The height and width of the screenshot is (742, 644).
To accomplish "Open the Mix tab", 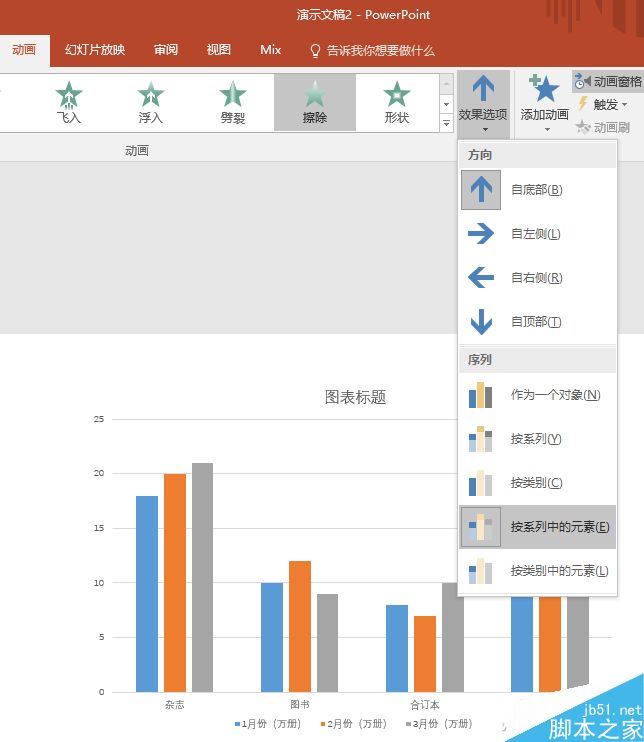I will (x=271, y=50).
